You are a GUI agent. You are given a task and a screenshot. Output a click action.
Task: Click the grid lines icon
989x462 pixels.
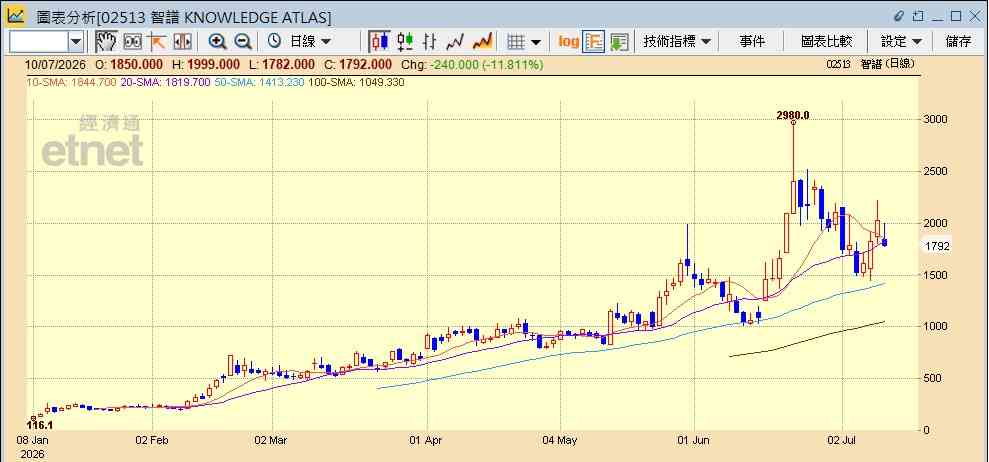(x=517, y=42)
